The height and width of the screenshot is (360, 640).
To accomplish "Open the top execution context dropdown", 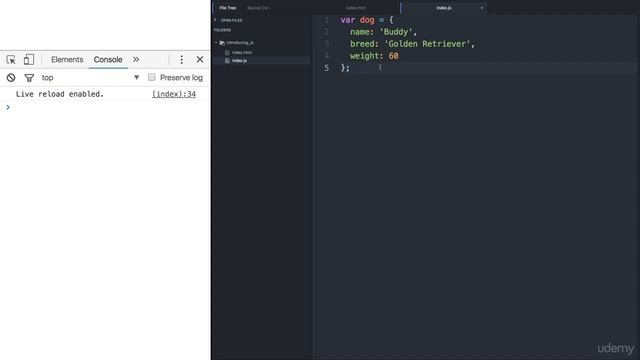I will [x=90, y=78].
